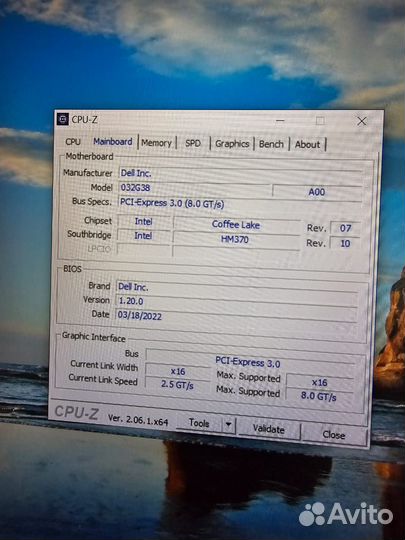Viewport: 405px width, 540px height.
Task: Click the 'CPU-Z' window title text
Action: (x=84, y=120)
